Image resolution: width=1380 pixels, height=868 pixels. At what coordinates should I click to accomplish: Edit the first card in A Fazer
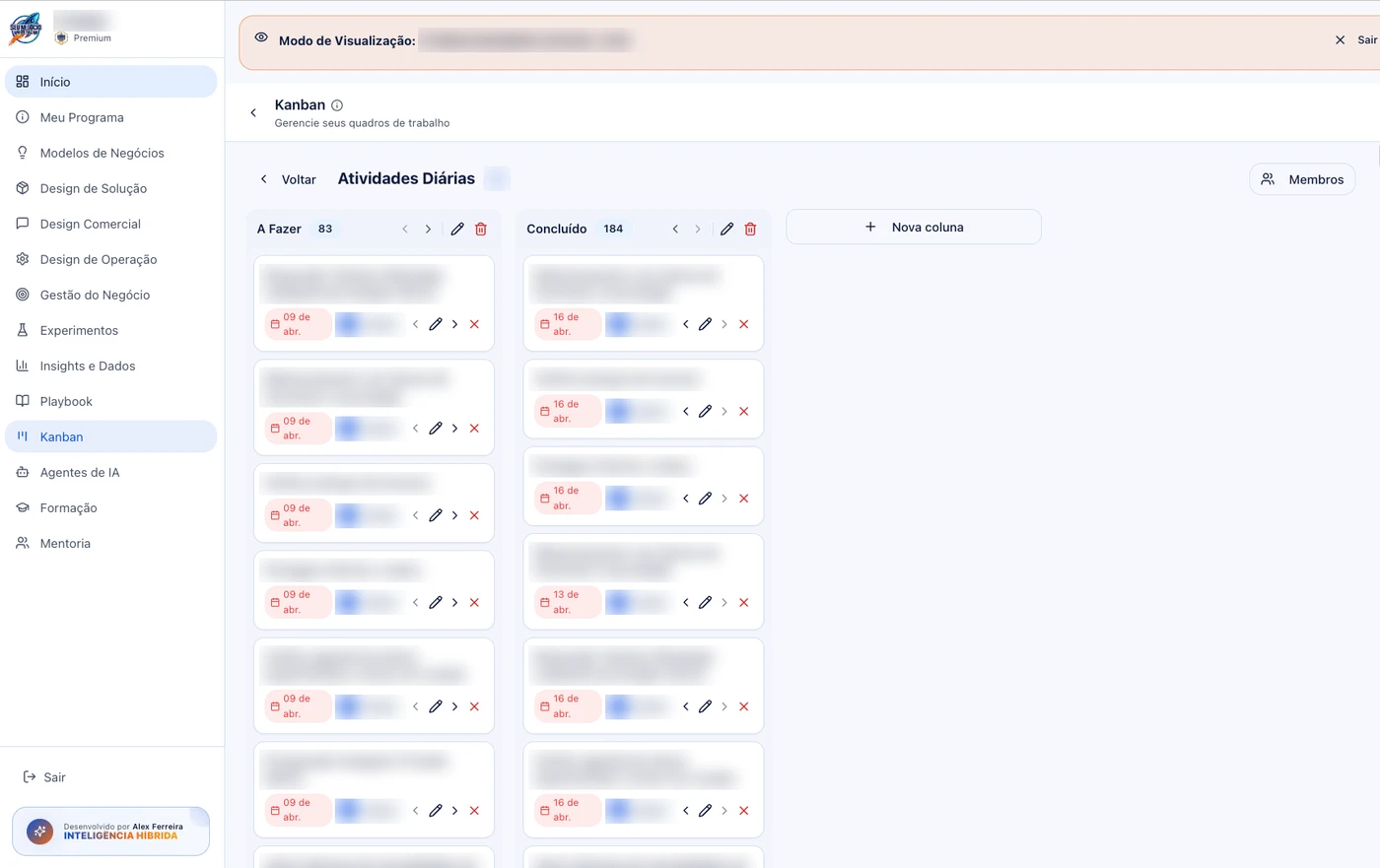point(436,324)
